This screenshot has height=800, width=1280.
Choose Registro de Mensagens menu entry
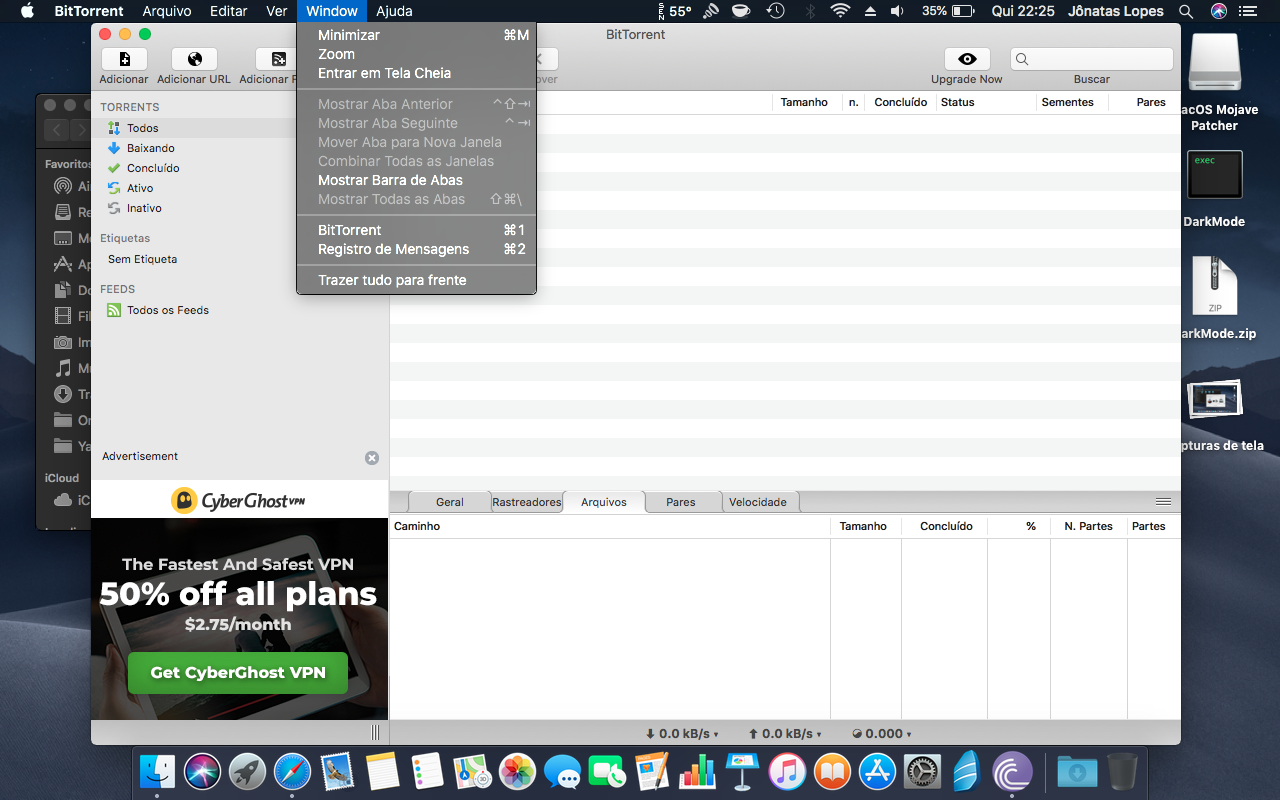click(417, 249)
